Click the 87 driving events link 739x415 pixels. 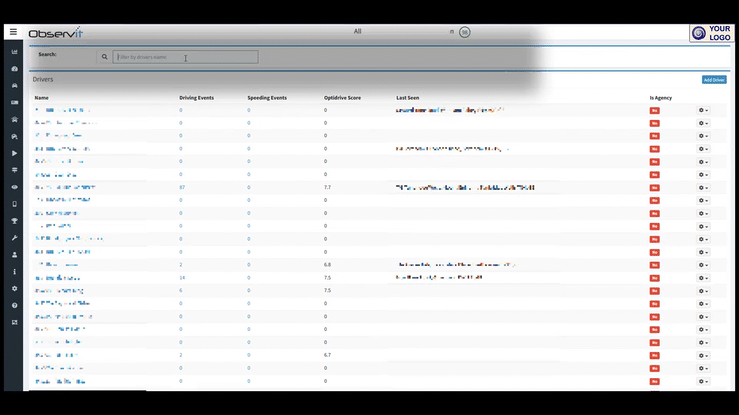click(x=182, y=187)
